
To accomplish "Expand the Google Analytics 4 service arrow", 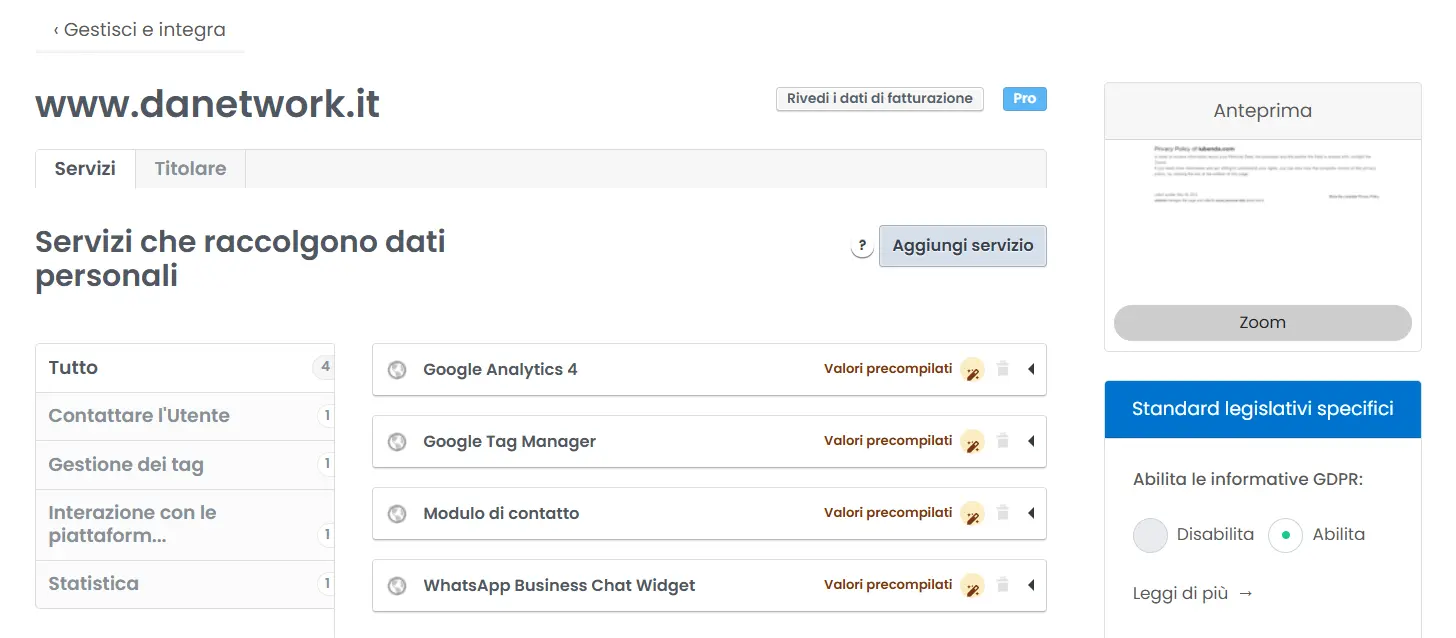I will 1030,370.
